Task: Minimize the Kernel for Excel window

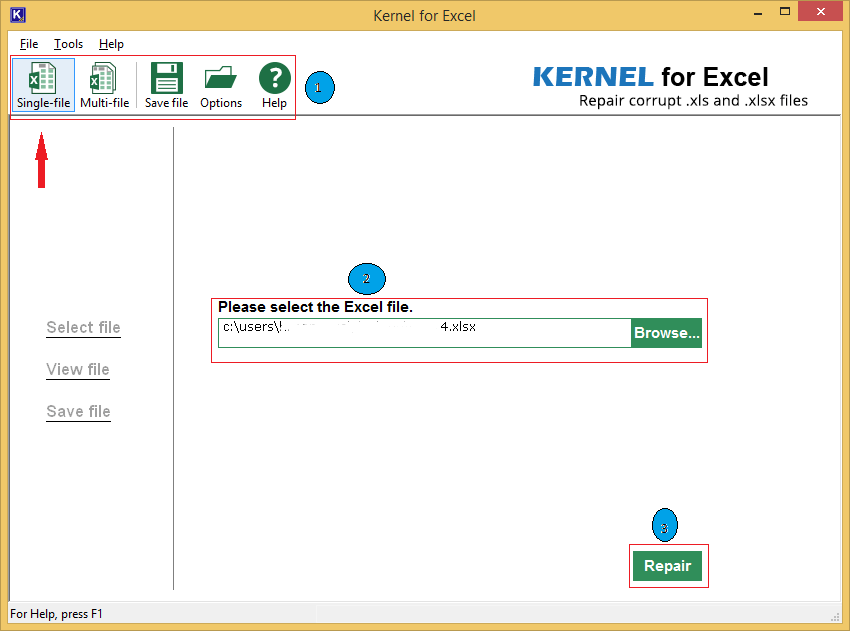Action: 758,12
